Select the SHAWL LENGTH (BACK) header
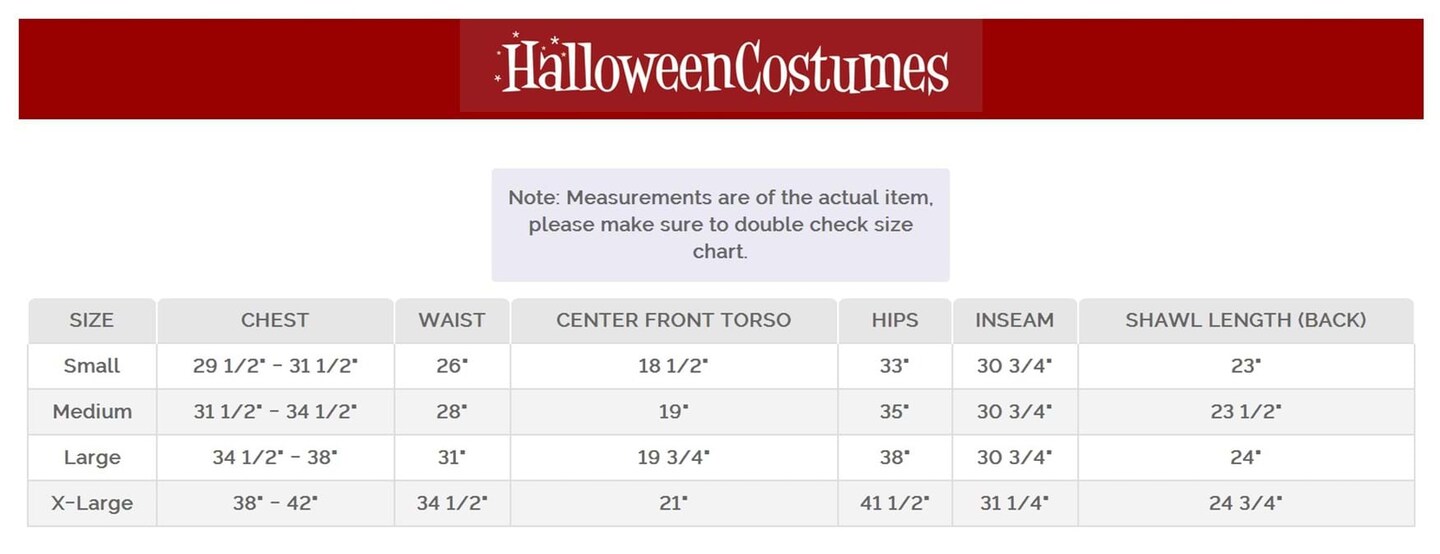 click(1245, 321)
